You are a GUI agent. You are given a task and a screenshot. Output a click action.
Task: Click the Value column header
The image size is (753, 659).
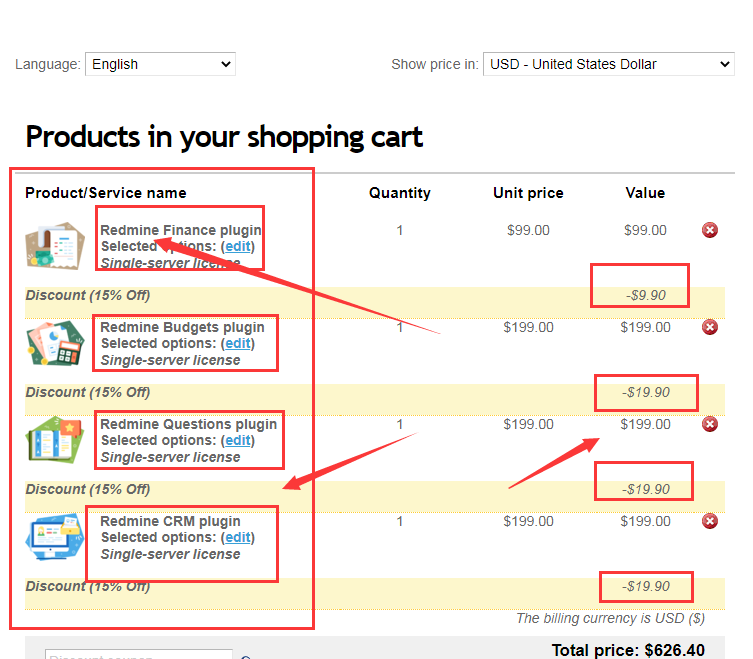point(645,193)
